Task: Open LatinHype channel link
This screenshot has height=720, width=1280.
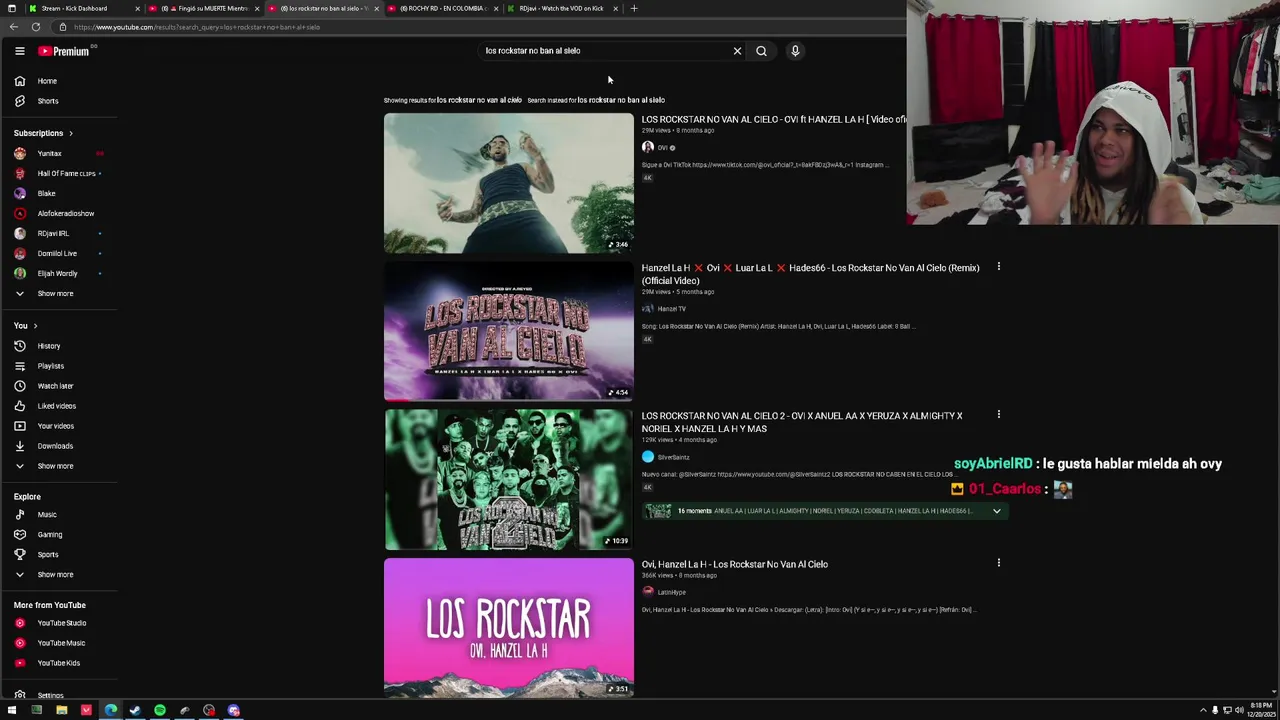Action: pyautogui.click(x=671, y=592)
